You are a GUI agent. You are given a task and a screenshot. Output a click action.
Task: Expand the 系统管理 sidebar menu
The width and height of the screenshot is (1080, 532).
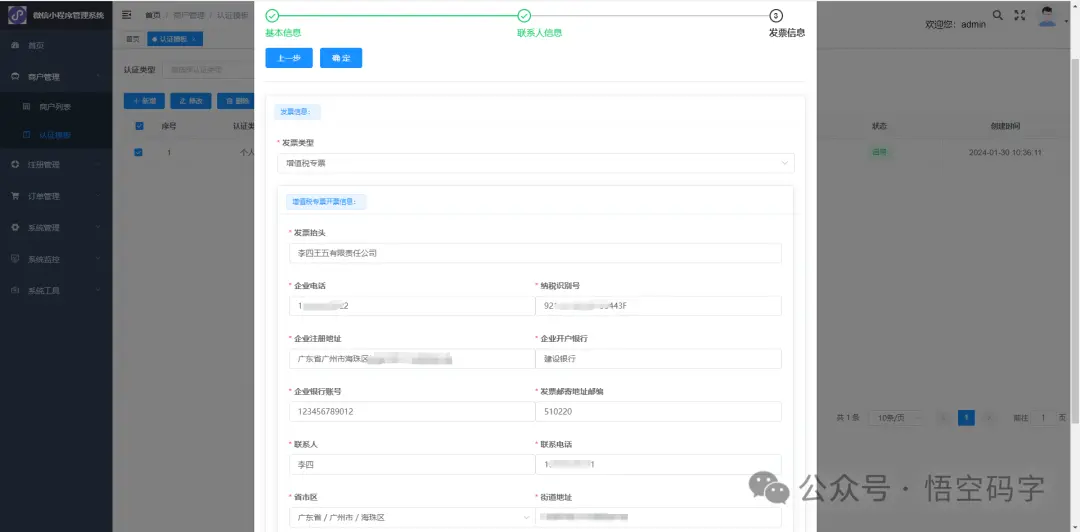pos(56,227)
